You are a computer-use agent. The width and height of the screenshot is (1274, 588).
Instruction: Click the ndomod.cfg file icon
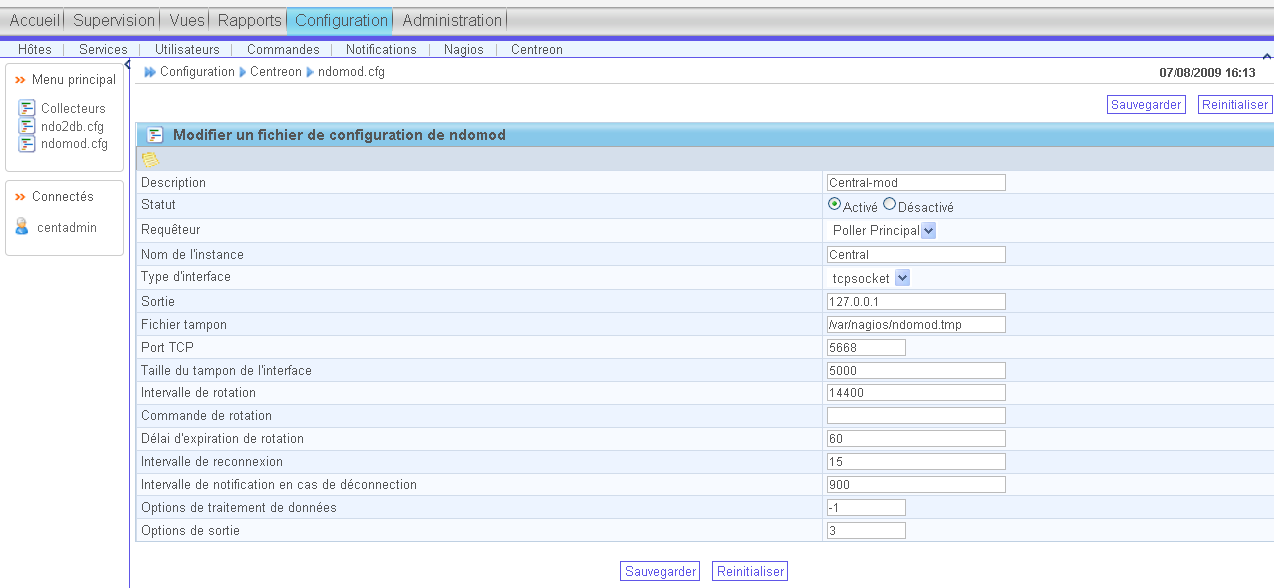click(x=27, y=144)
